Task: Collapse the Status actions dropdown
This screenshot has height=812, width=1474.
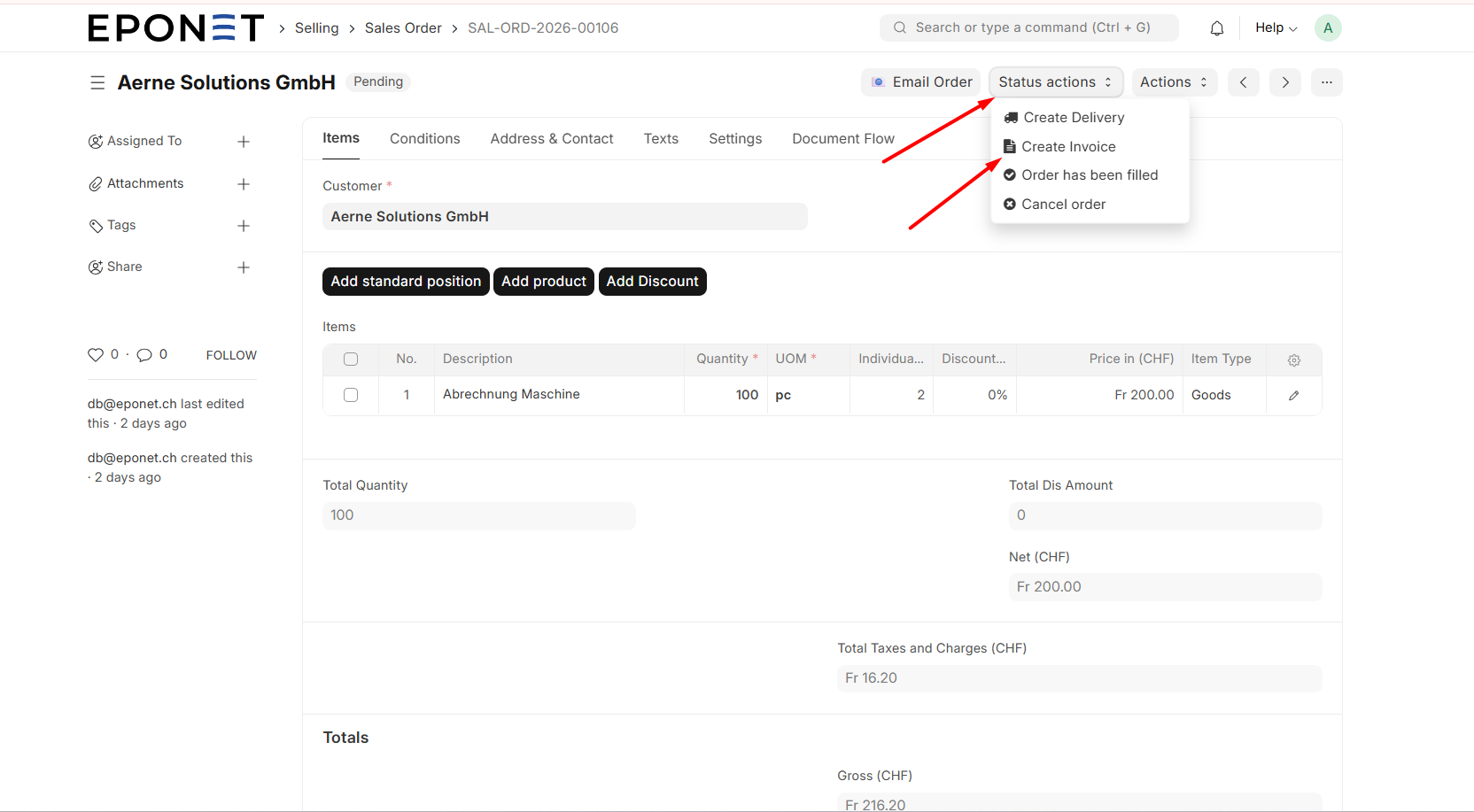Action: coord(1054,82)
